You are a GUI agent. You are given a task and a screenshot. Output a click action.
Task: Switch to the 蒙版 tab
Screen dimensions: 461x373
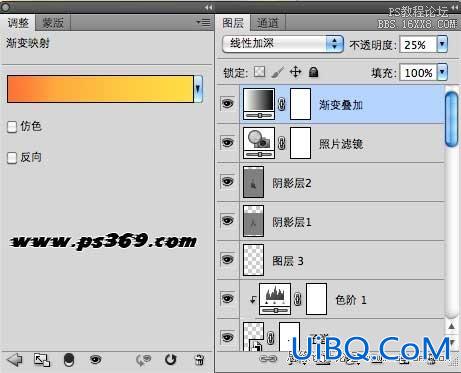click(x=53, y=23)
